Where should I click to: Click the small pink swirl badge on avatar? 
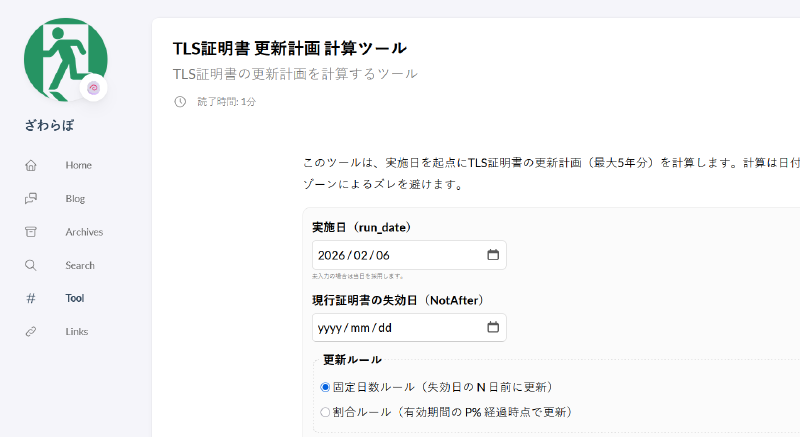93,88
